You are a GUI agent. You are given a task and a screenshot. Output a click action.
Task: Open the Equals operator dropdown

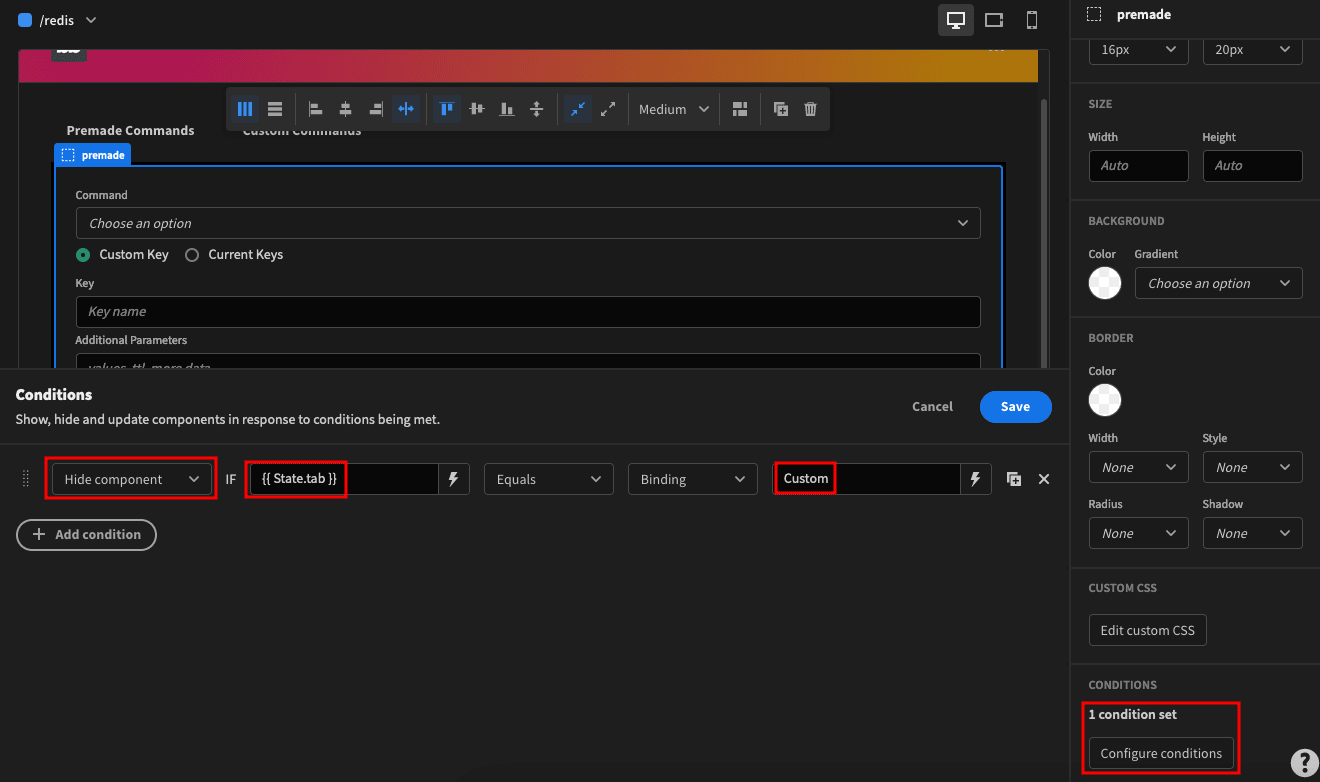pos(549,479)
